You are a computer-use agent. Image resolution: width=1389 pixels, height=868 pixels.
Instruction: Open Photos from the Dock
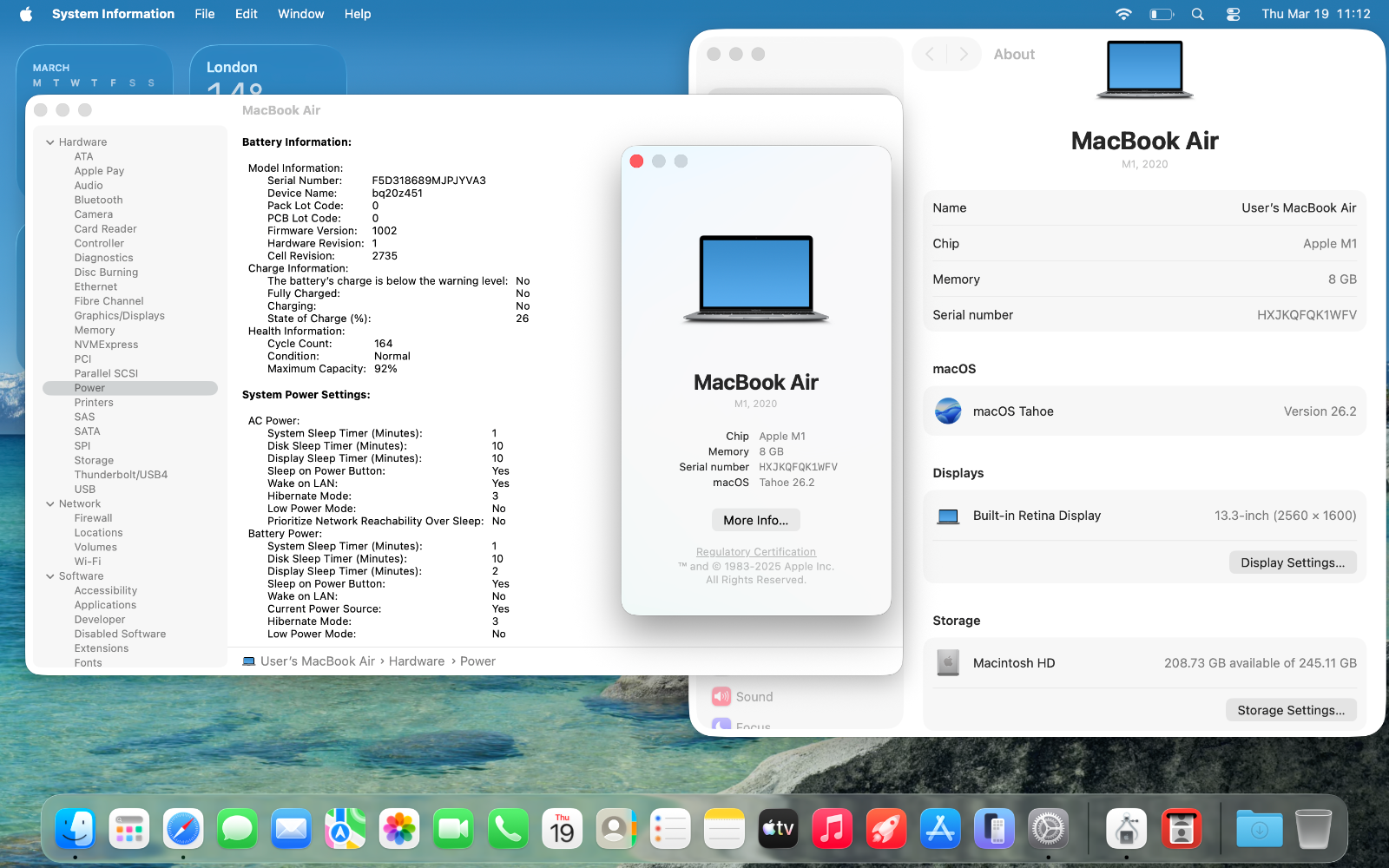tap(399, 829)
